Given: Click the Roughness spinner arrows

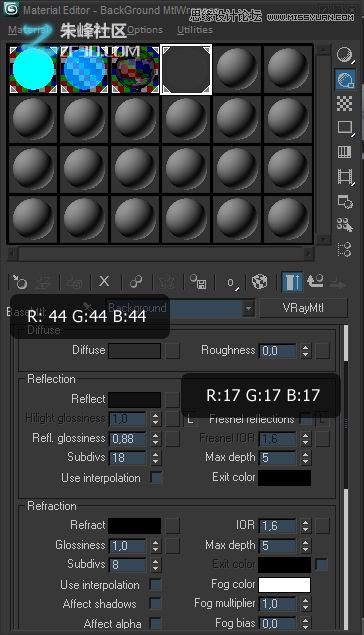Looking at the screenshot, I should [306, 351].
